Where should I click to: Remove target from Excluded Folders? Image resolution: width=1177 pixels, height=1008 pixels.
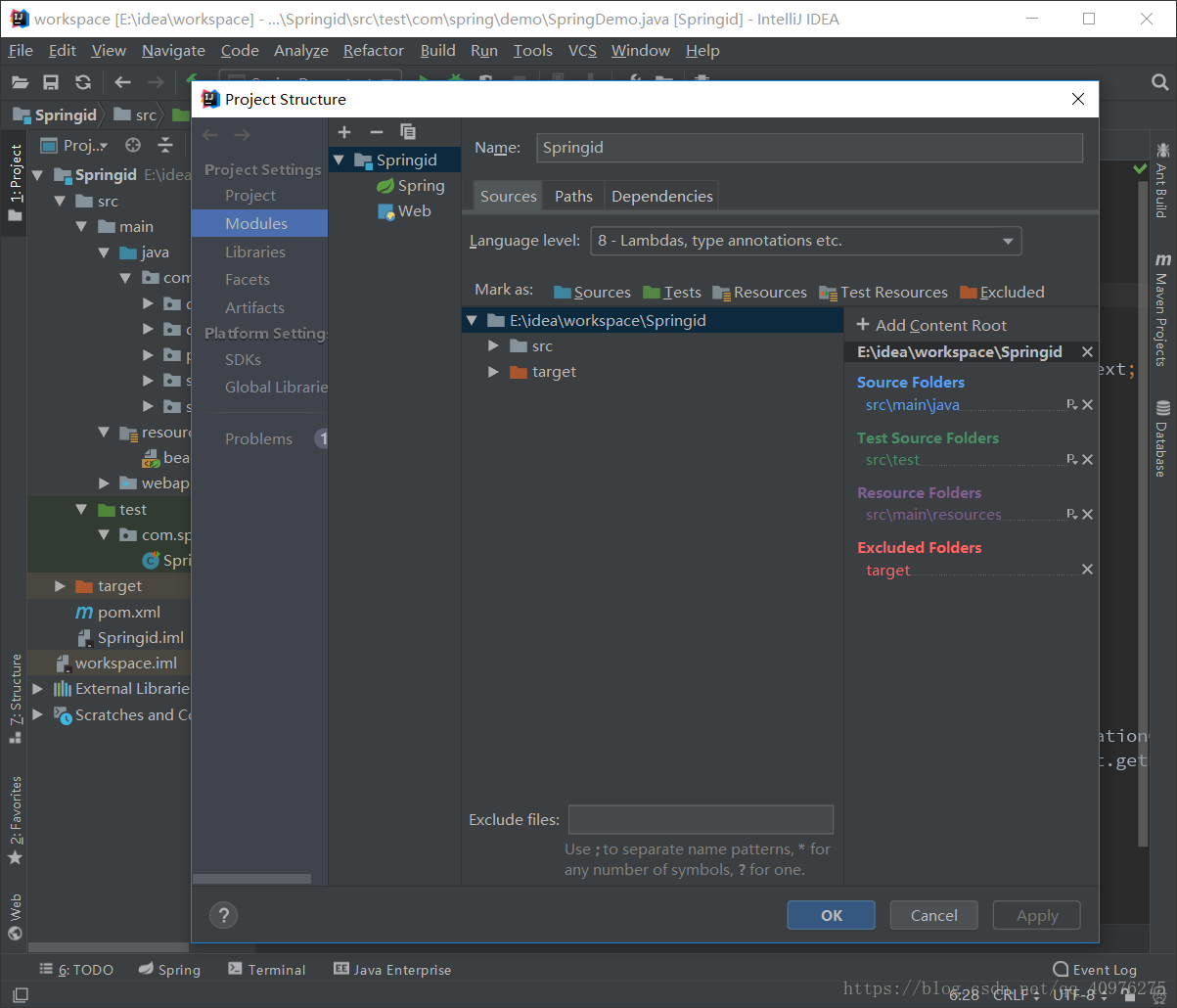tap(1087, 570)
